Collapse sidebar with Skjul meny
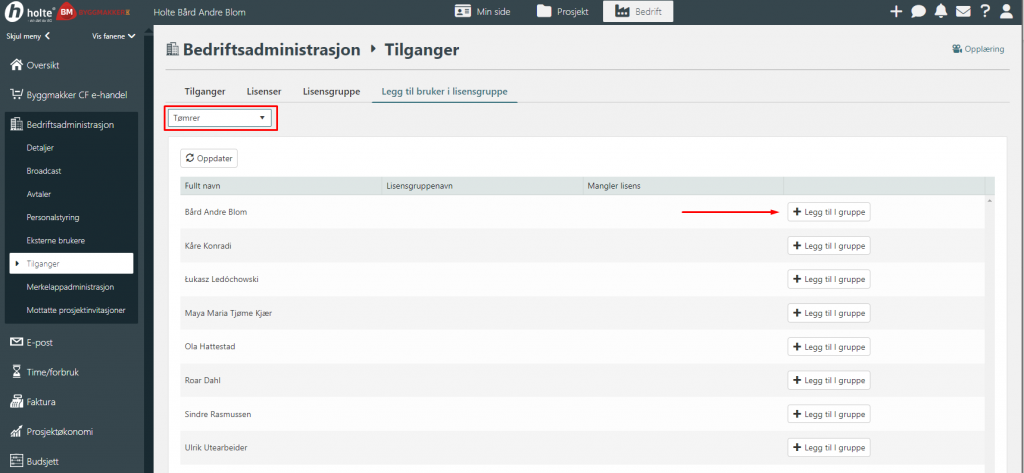The height and width of the screenshot is (473, 1024). (x=28, y=36)
